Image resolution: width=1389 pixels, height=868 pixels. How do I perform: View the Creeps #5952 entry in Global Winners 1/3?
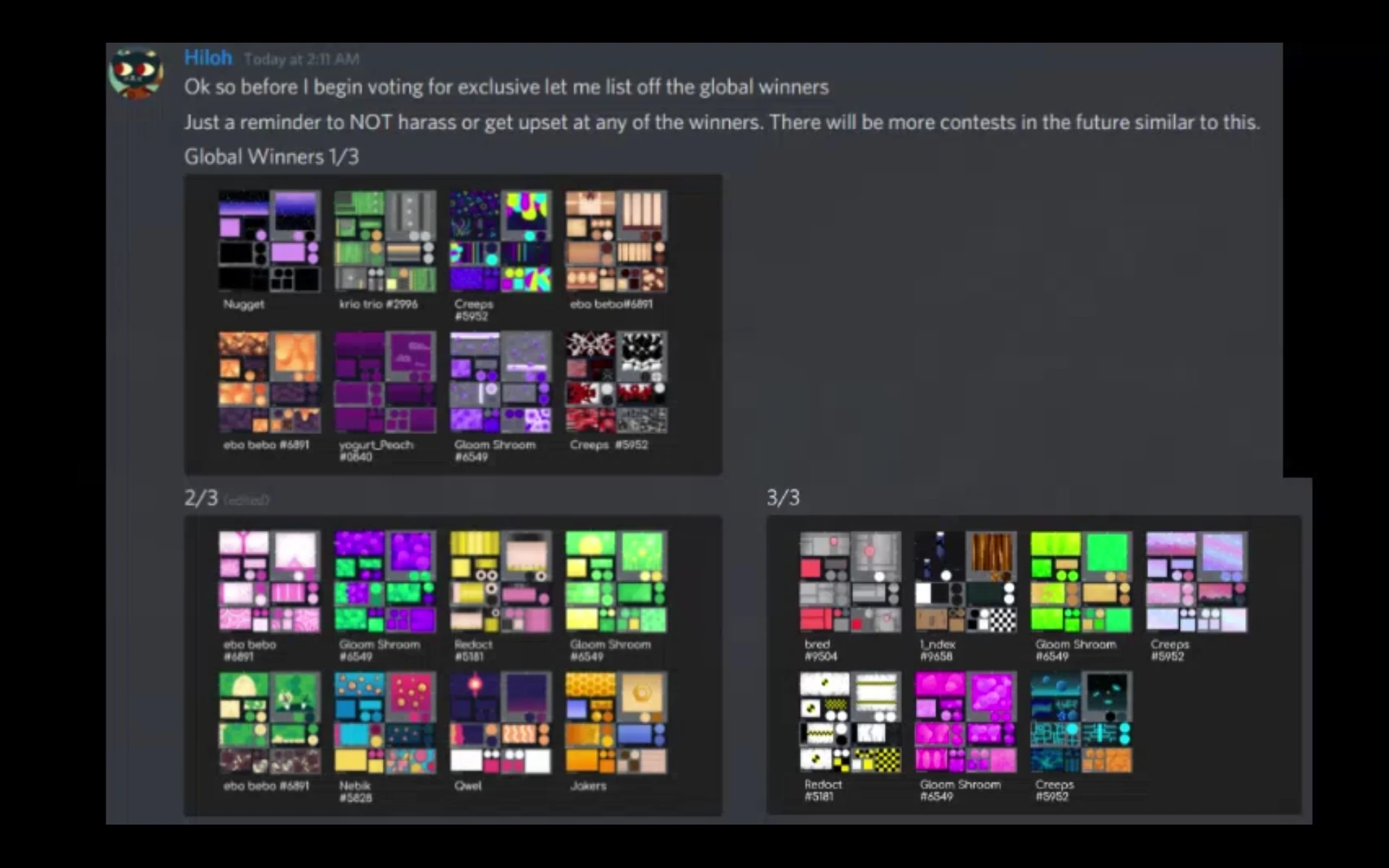tap(500, 242)
